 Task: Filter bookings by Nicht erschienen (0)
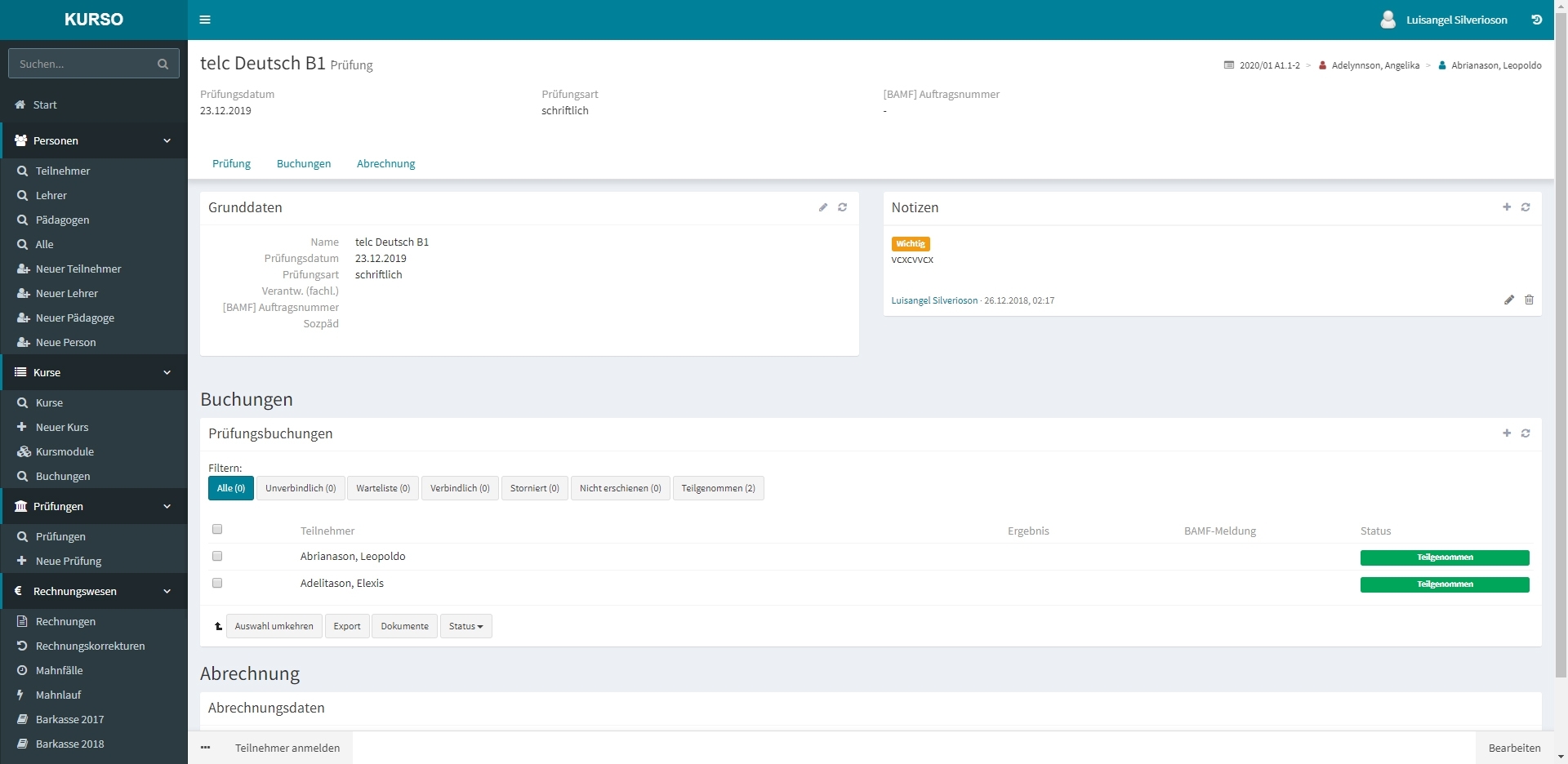pos(621,488)
